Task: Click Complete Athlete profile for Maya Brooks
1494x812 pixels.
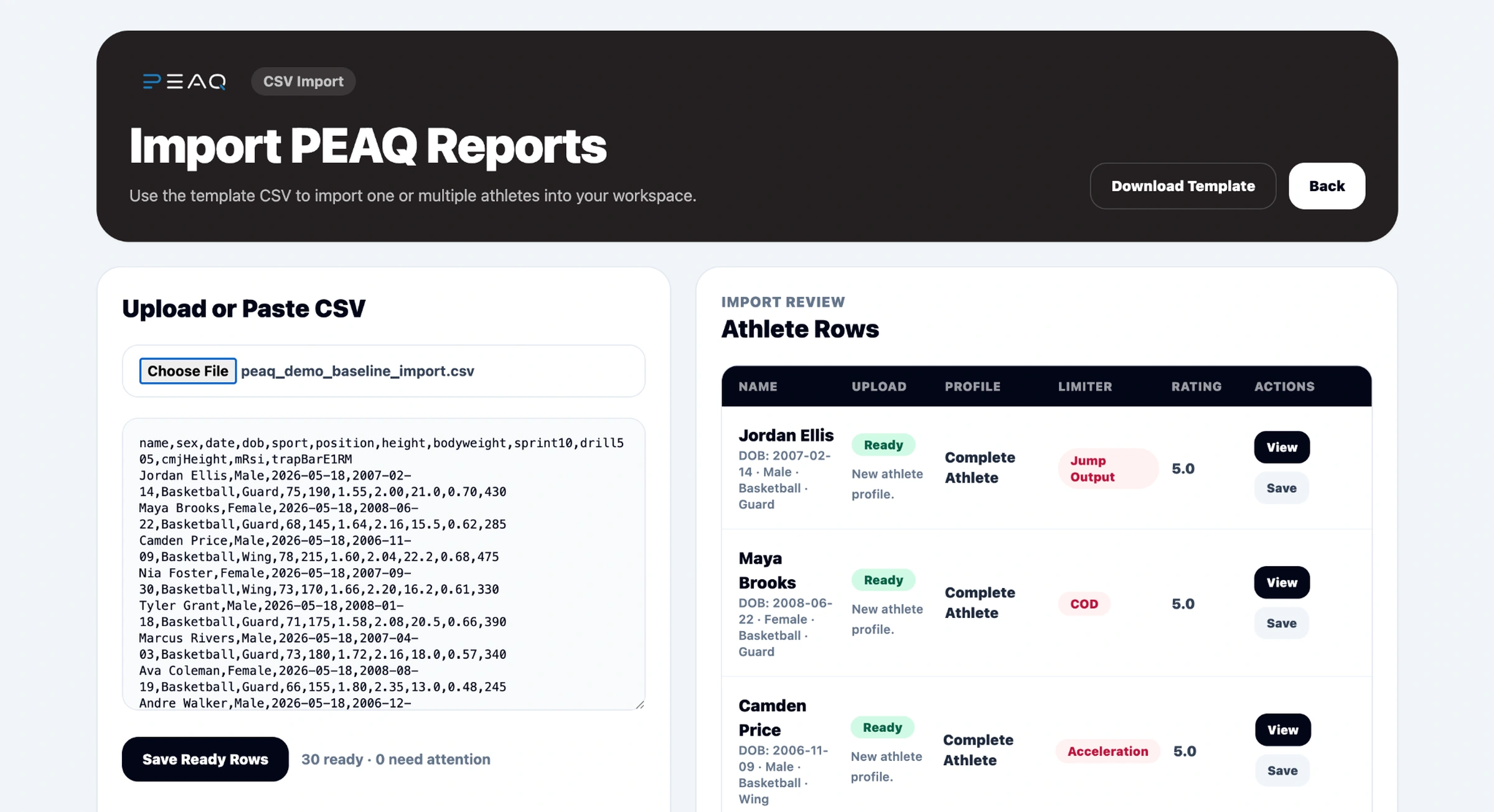Action: pos(980,602)
